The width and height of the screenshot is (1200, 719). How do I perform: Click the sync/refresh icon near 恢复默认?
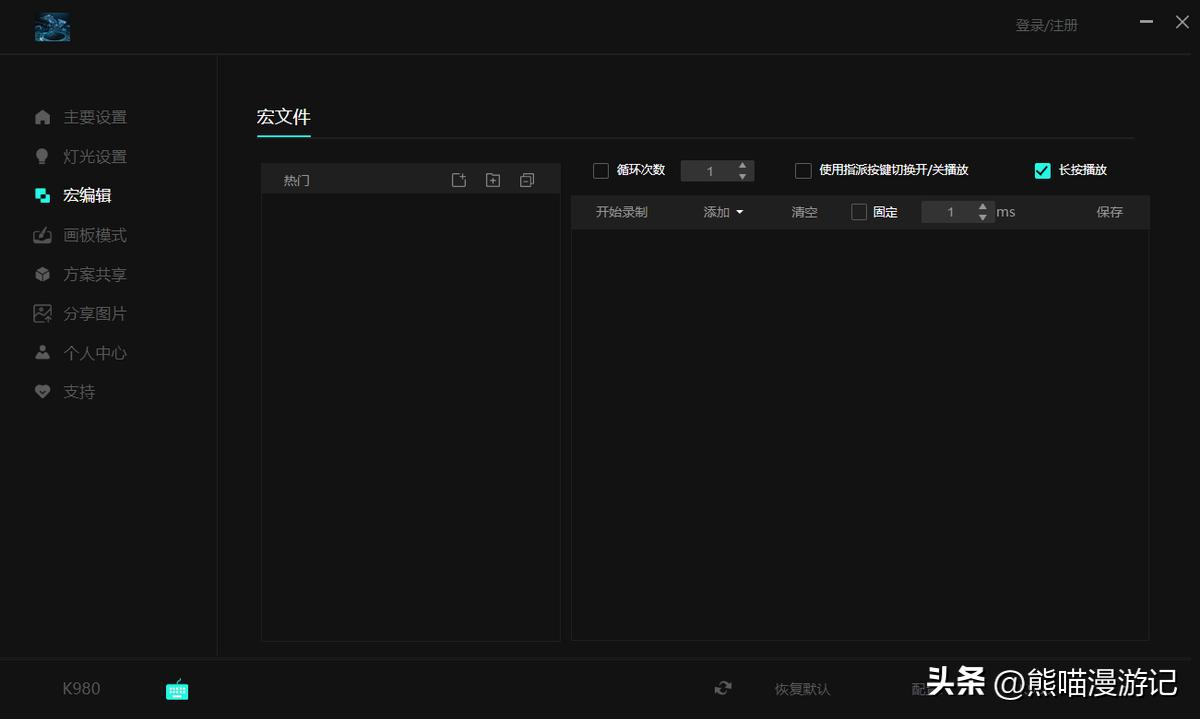pyautogui.click(x=722, y=689)
